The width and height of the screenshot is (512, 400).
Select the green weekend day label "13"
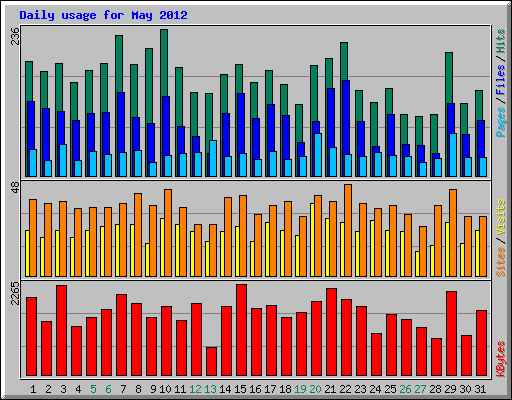pyautogui.click(x=210, y=389)
